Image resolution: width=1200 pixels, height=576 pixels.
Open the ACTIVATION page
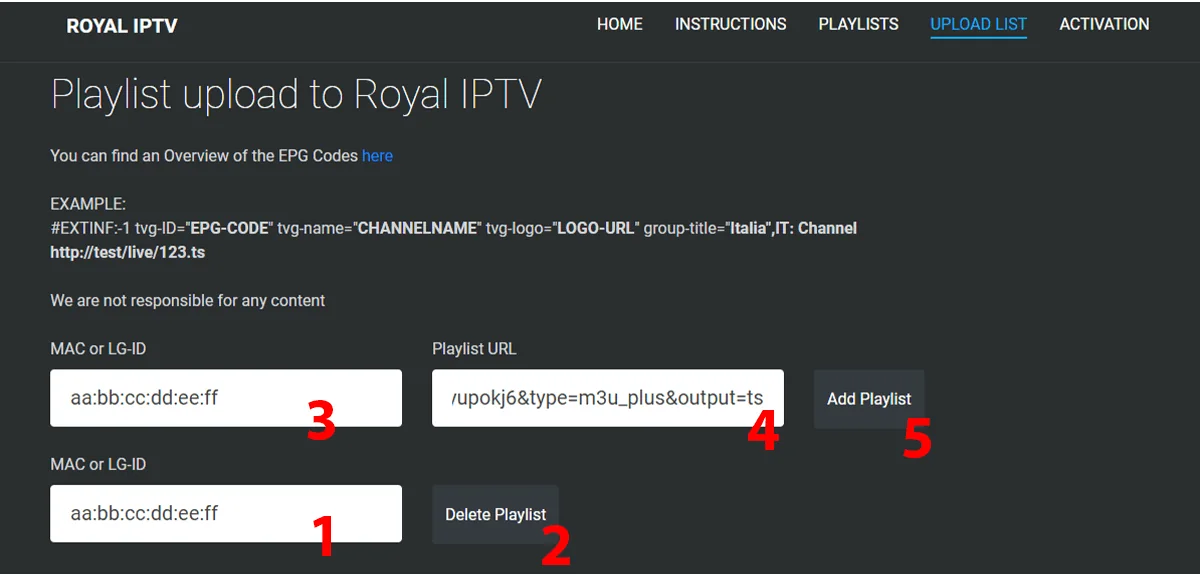[x=1104, y=24]
